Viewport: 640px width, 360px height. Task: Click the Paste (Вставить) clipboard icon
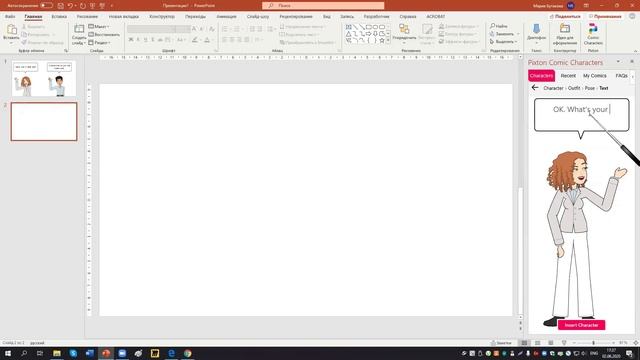(11, 29)
